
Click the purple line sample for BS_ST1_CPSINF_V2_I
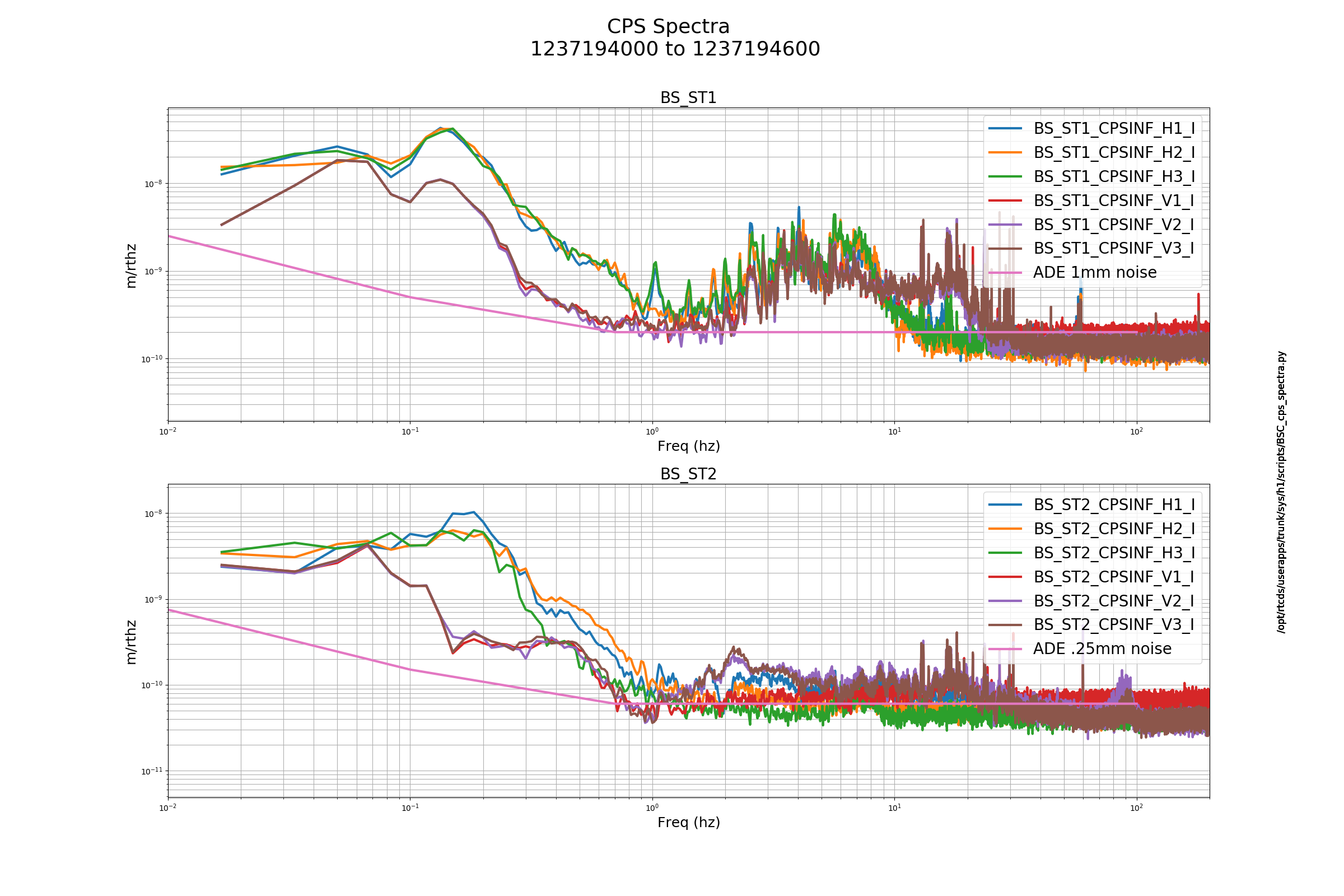1005,225
